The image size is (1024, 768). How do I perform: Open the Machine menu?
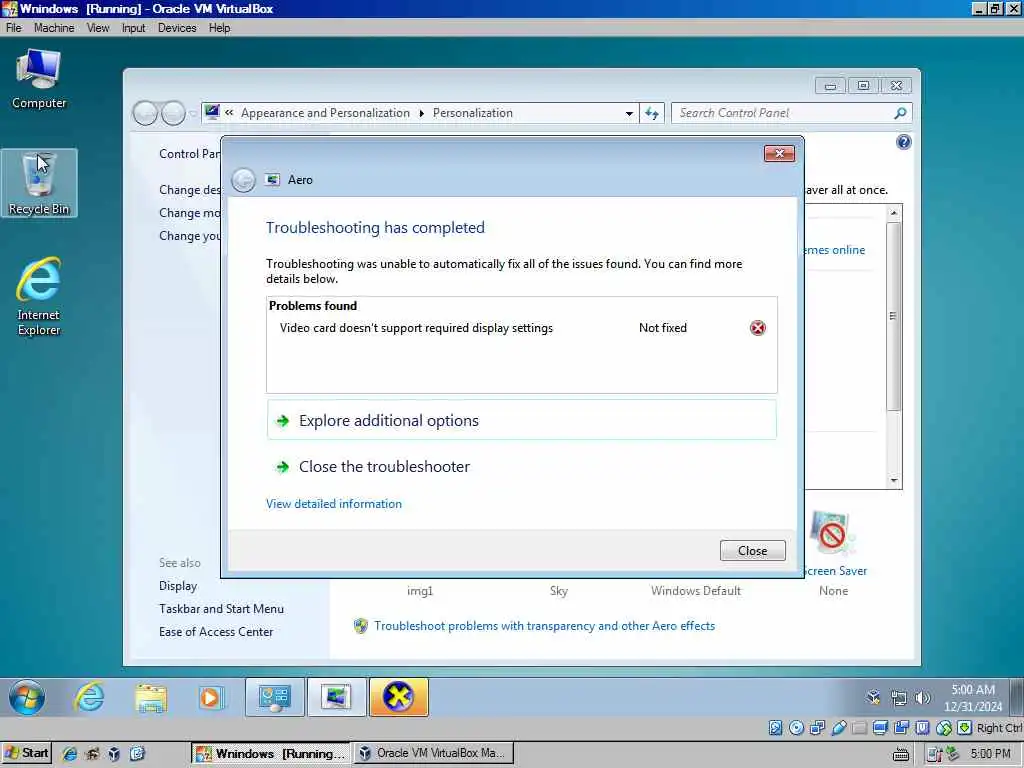click(54, 28)
